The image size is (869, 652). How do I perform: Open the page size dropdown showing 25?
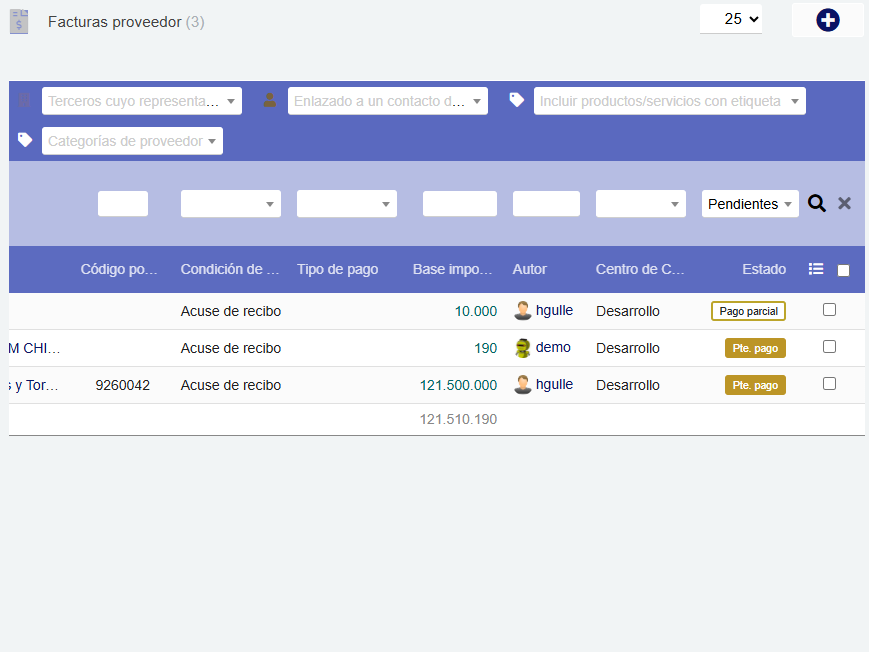tap(731, 18)
